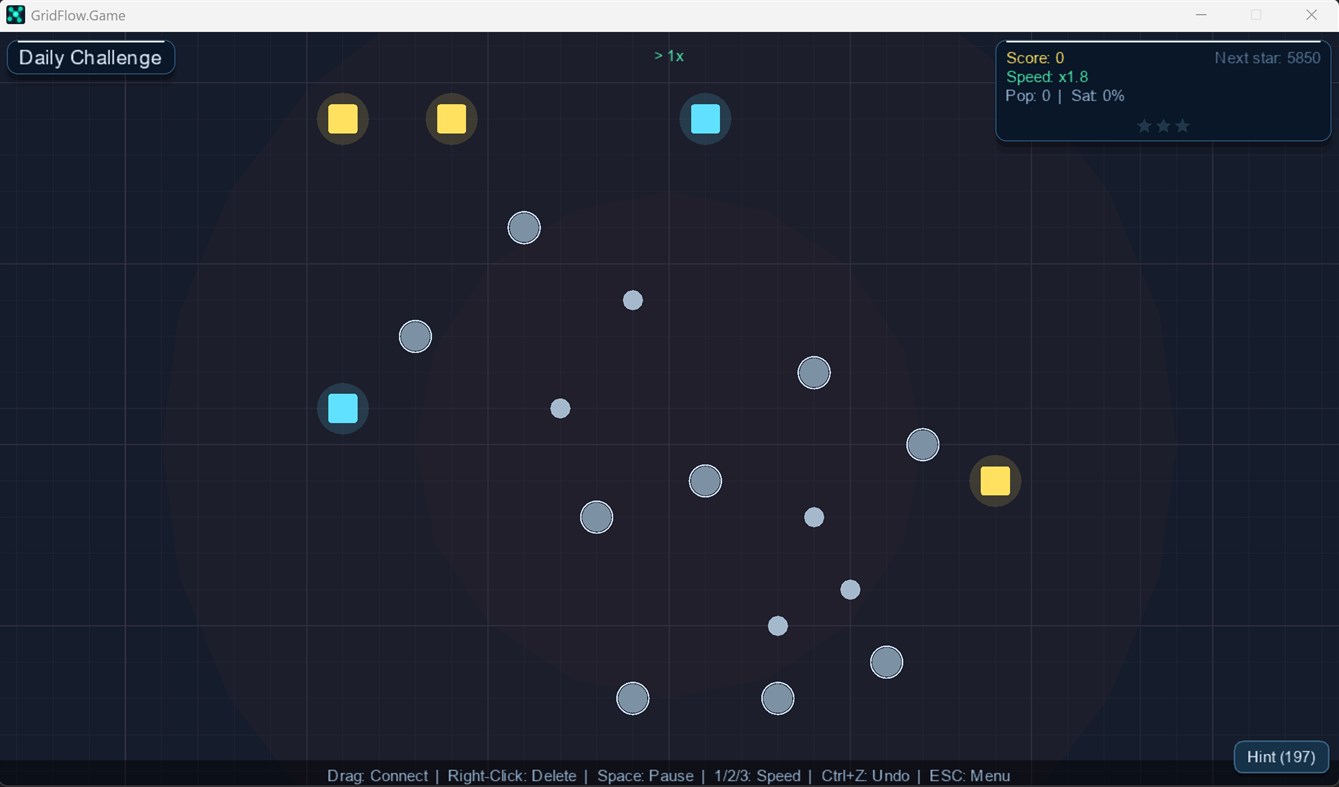Toggle the first star in the score panel

click(x=1144, y=125)
